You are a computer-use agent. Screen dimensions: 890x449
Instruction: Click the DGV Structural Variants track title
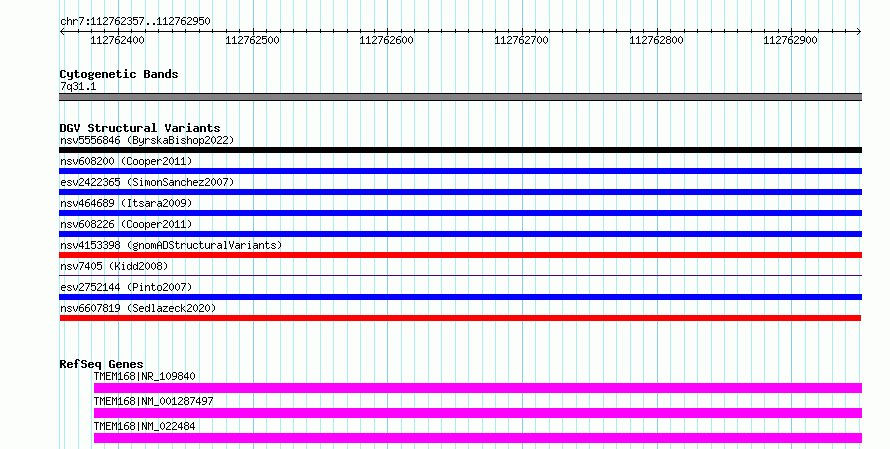tap(140, 128)
